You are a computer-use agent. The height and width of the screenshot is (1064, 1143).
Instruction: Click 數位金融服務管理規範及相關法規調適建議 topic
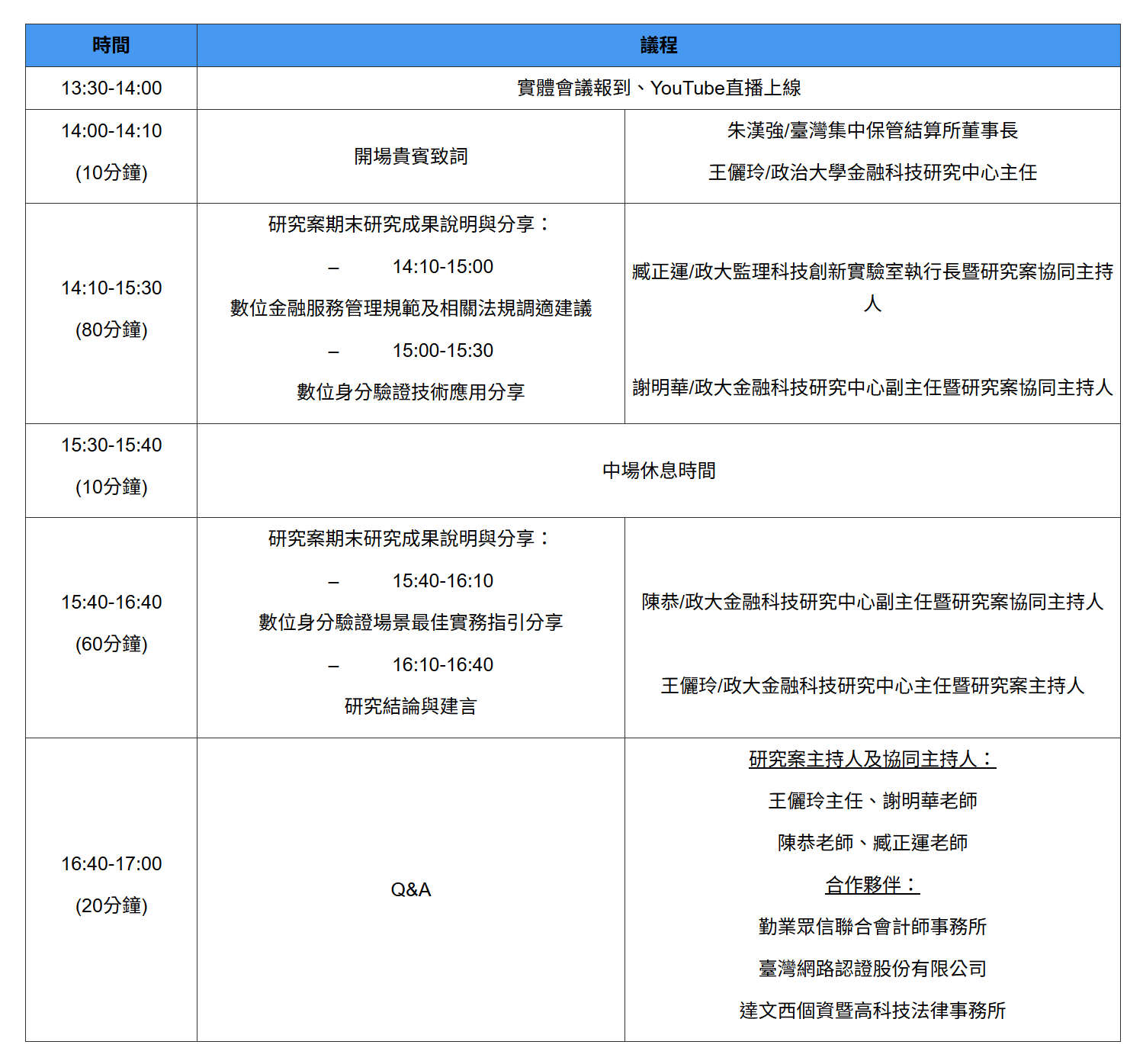[410, 308]
